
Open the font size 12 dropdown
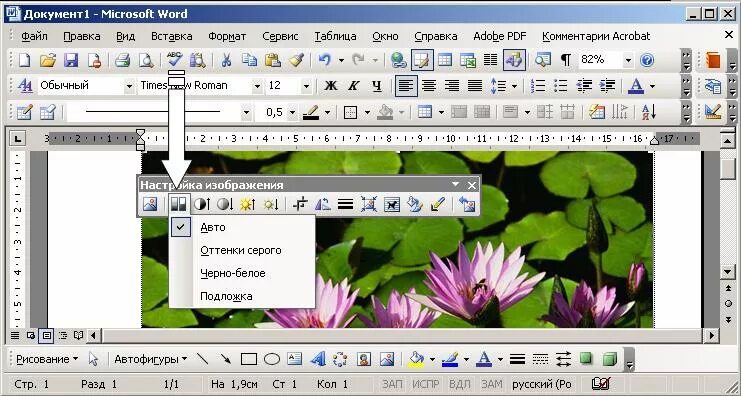[306, 86]
